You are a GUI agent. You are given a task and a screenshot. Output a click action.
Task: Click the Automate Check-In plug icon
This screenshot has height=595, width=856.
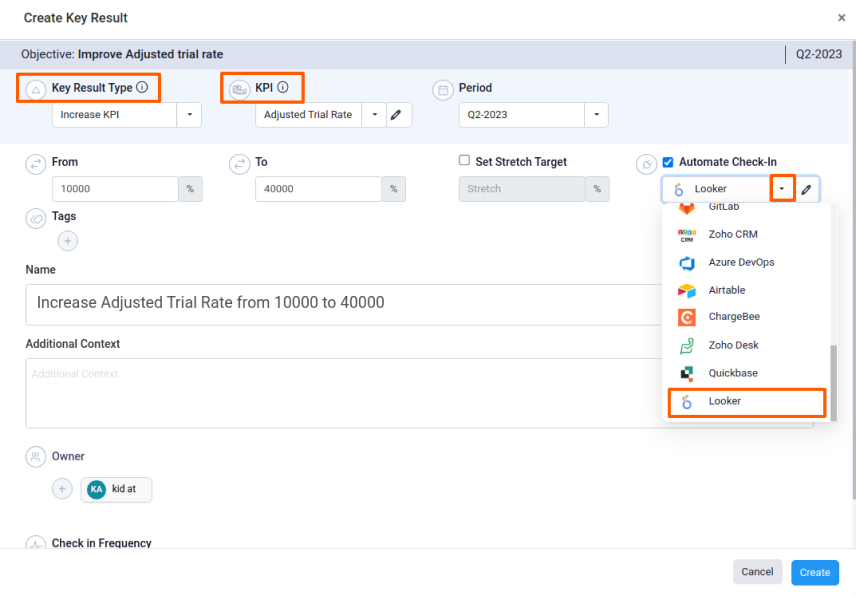(646, 164)
